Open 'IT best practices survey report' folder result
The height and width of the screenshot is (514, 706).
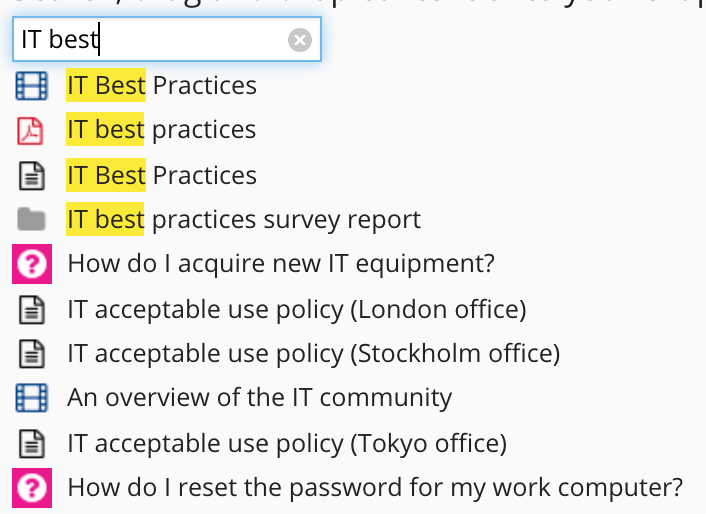tap(243, 219)
